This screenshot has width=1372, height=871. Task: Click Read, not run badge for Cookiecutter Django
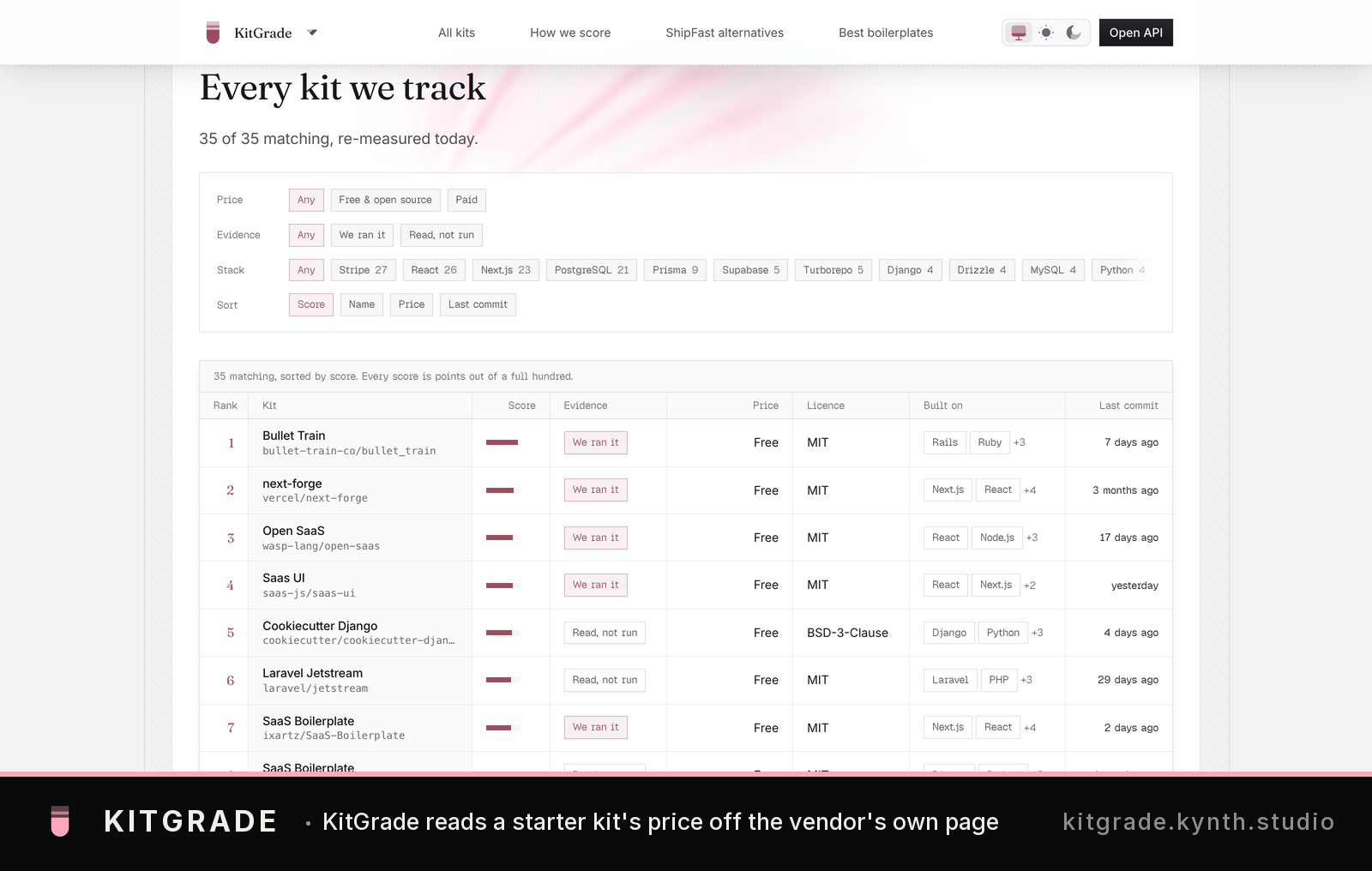605,633
